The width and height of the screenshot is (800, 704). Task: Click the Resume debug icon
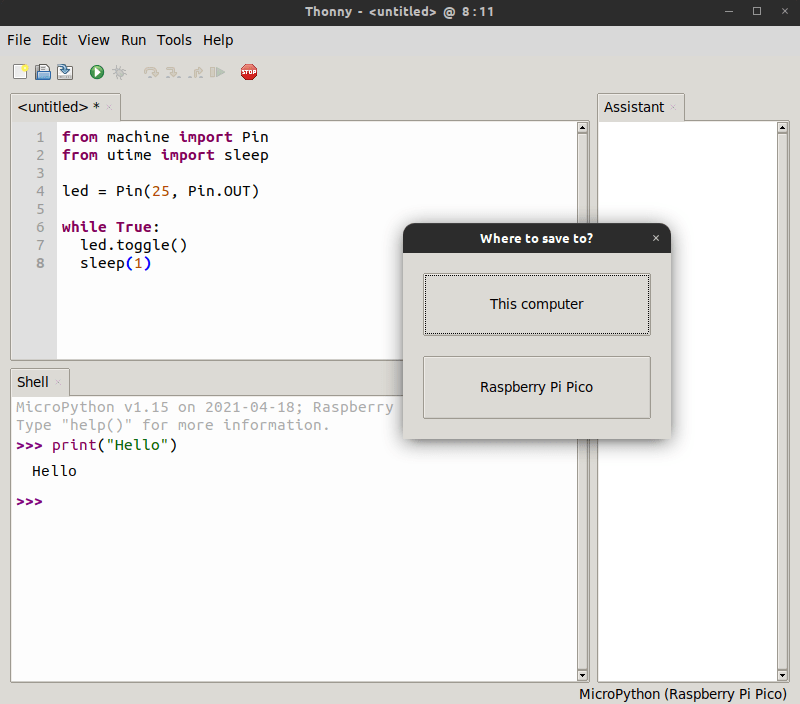click(218, 72)
